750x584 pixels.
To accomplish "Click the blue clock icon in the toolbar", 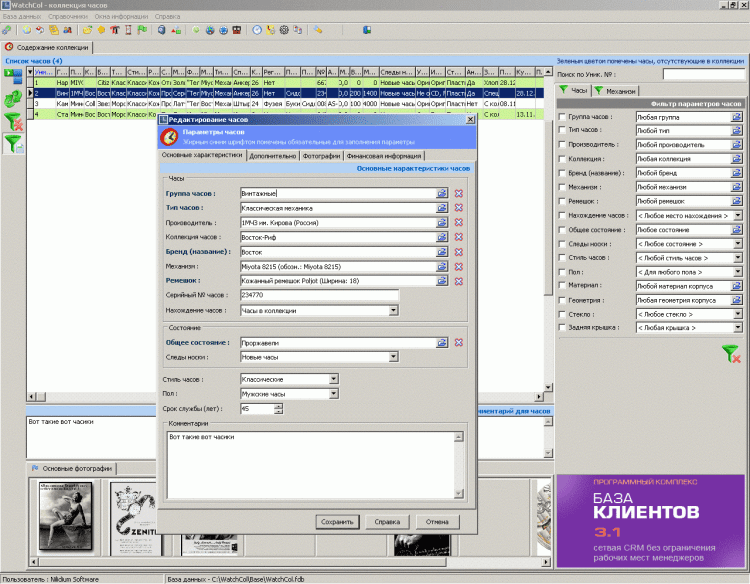I will coord(257,30).
